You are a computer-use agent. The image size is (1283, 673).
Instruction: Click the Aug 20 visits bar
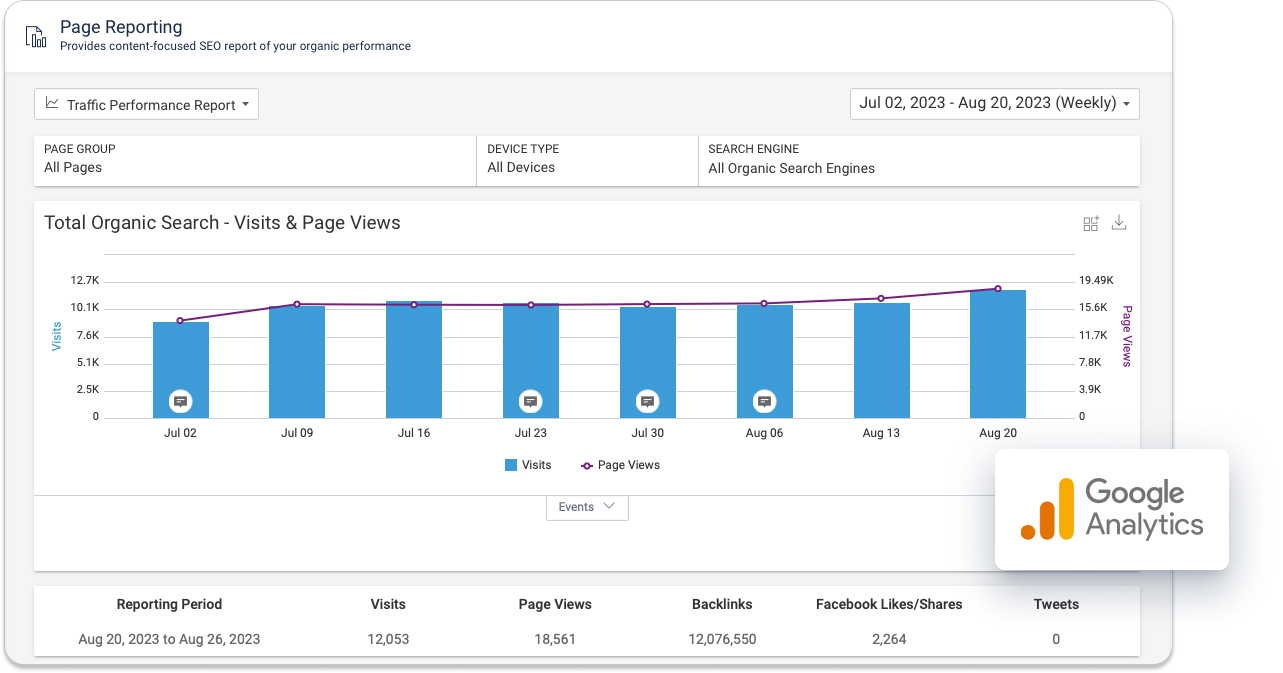point(998,355)
